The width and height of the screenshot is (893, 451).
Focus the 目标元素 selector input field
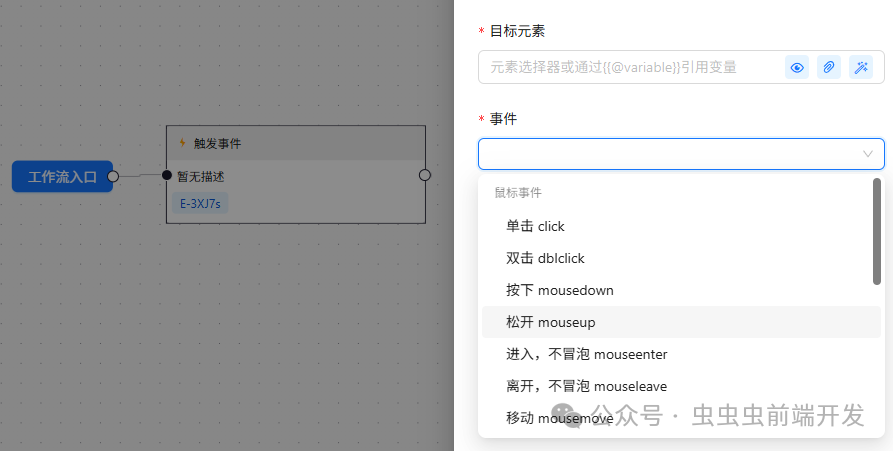coord(629,67)
